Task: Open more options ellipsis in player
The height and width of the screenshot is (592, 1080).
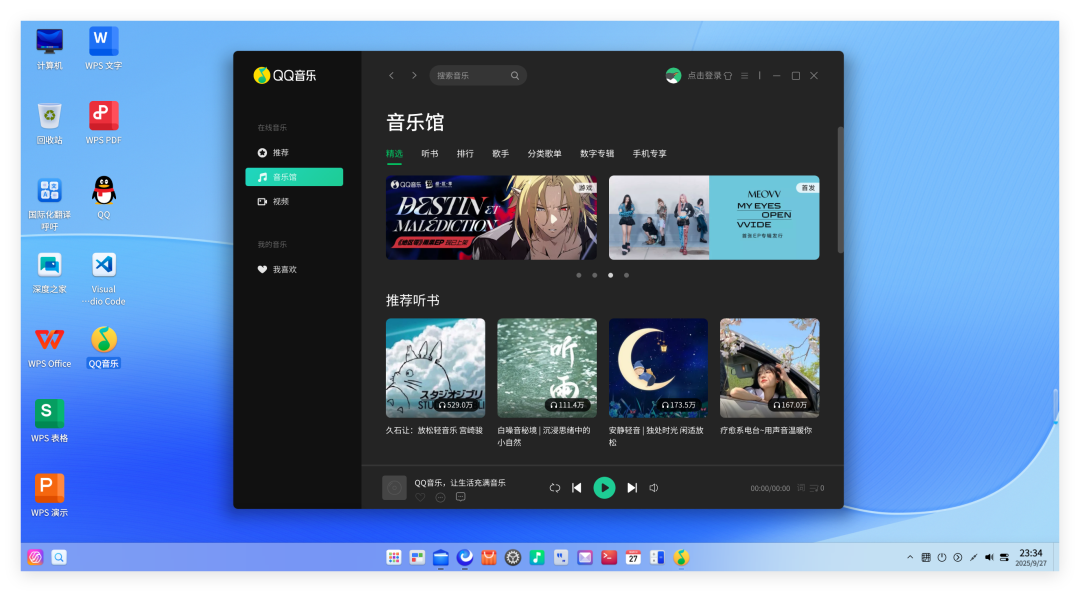Action: click(440, 497)
